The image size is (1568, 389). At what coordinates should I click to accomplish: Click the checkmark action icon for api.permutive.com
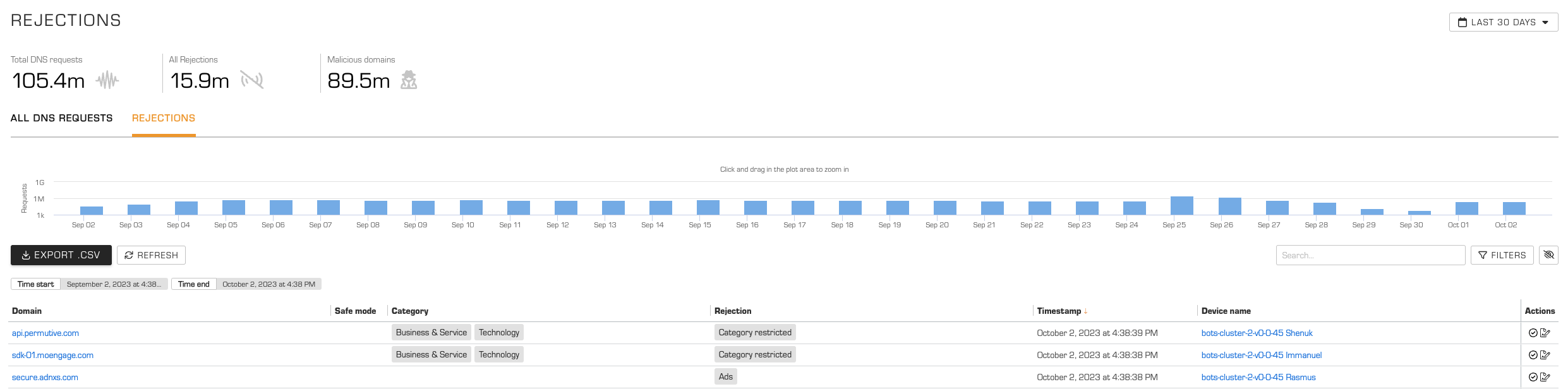(1533, 333)
